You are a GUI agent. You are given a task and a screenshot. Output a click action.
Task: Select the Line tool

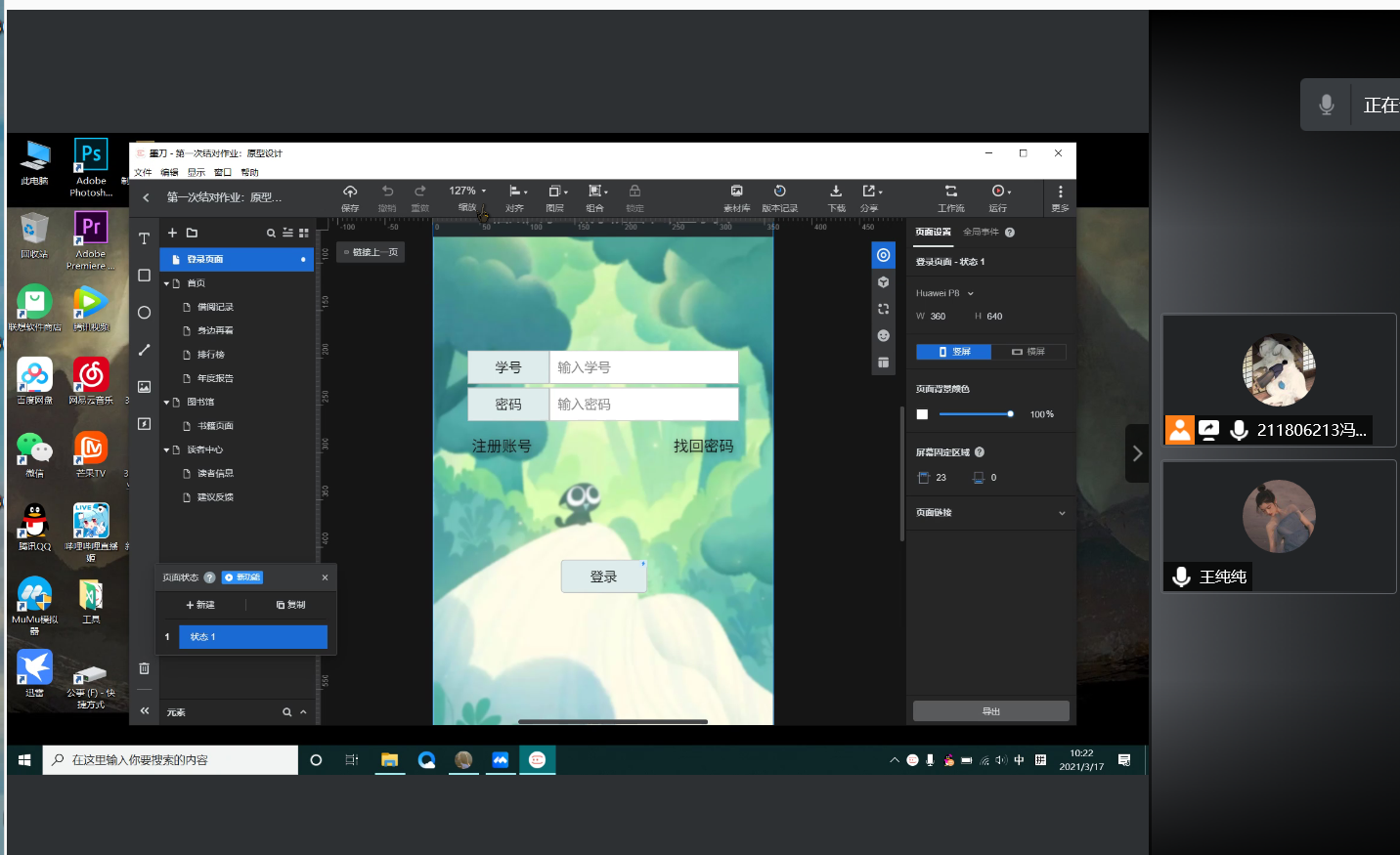pos(144,350)
